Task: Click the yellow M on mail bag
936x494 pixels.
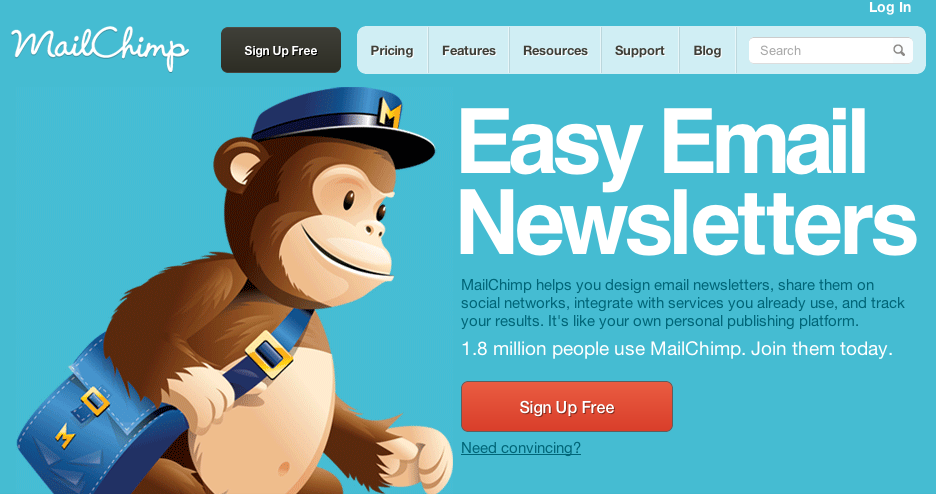Action: coord(65,436)
